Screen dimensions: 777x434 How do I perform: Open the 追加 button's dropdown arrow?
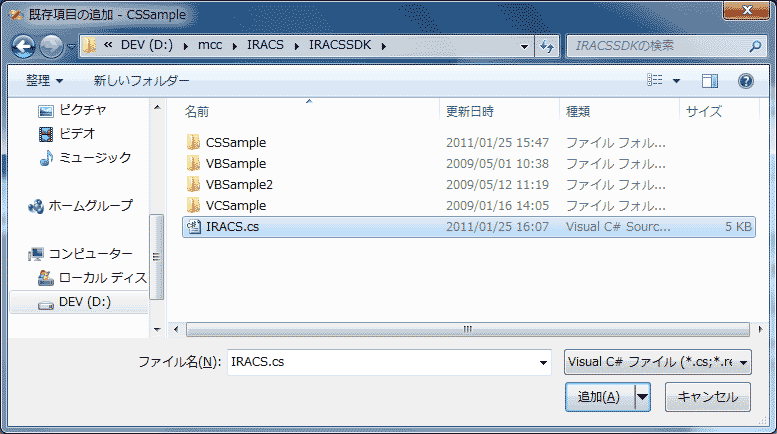(643, 397)
